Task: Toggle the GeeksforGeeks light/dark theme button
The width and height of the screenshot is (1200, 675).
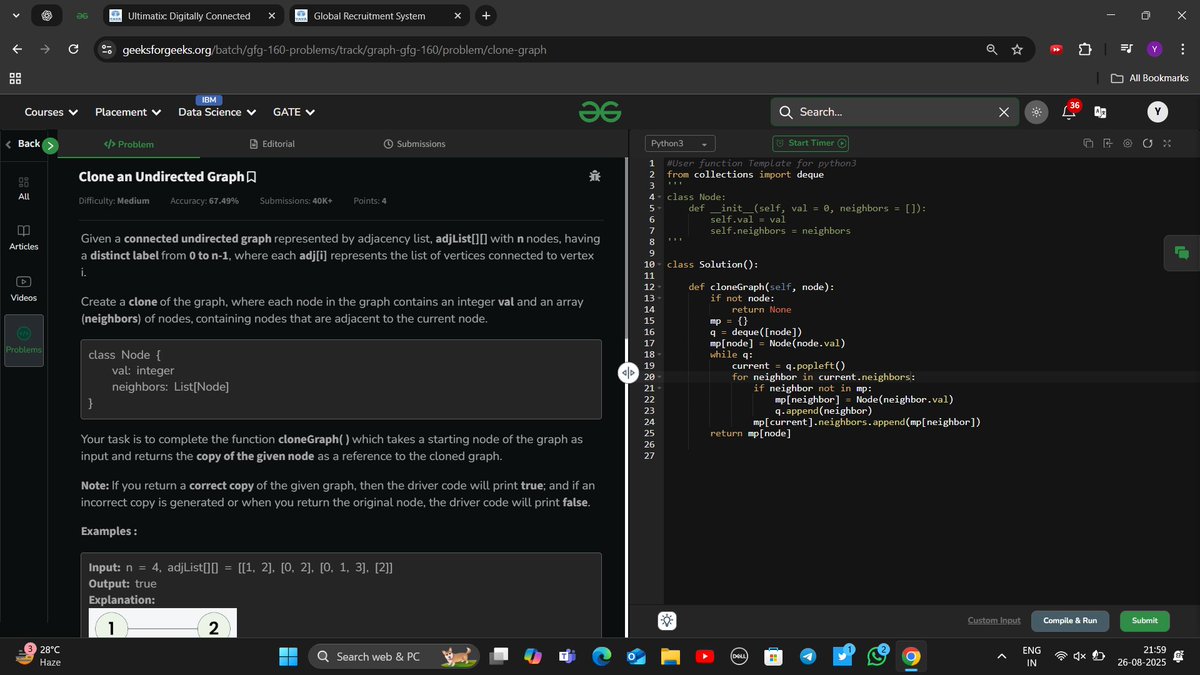Action: click(x=1037, y=112)
